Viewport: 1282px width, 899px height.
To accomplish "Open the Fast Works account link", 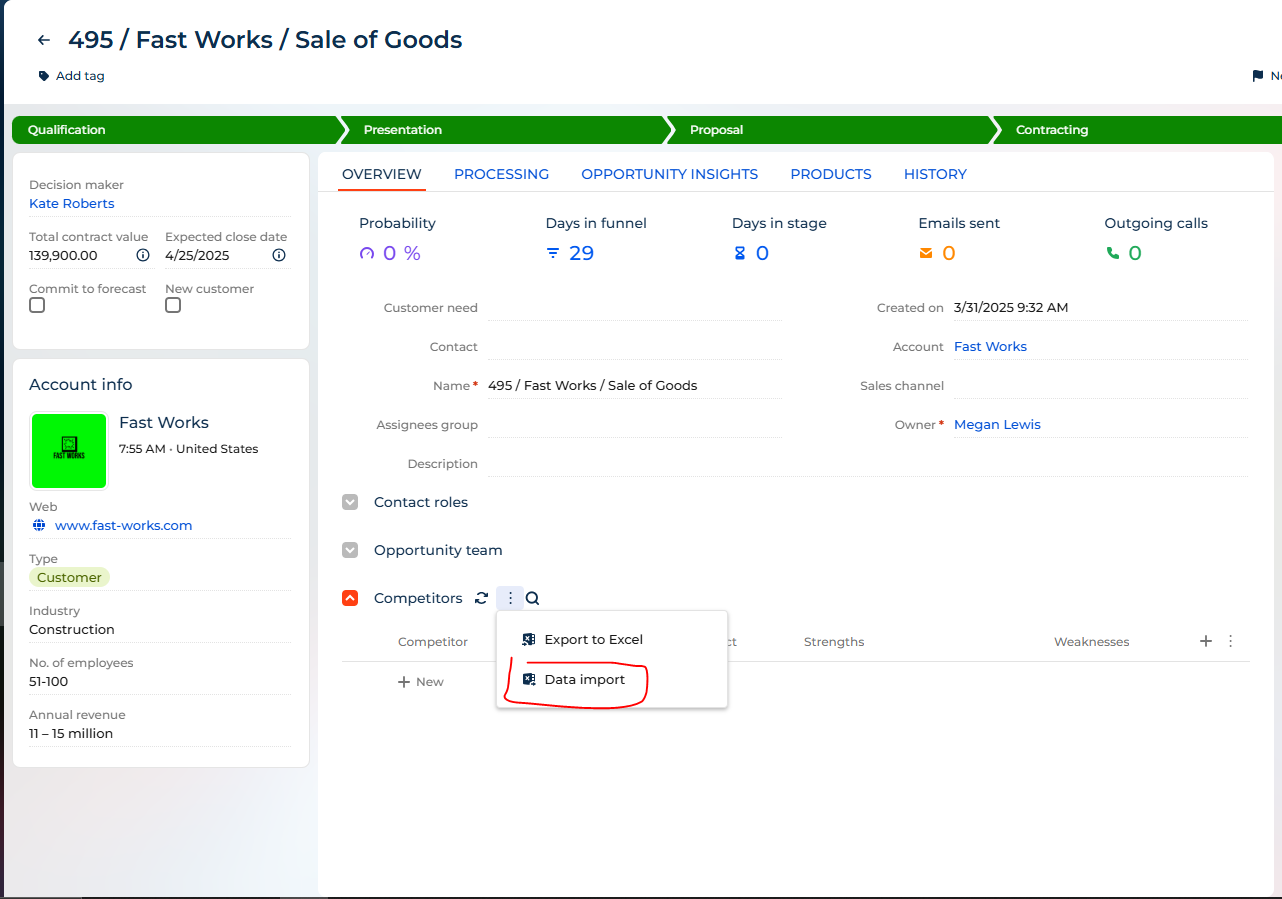I will click(x=990, y=346).
